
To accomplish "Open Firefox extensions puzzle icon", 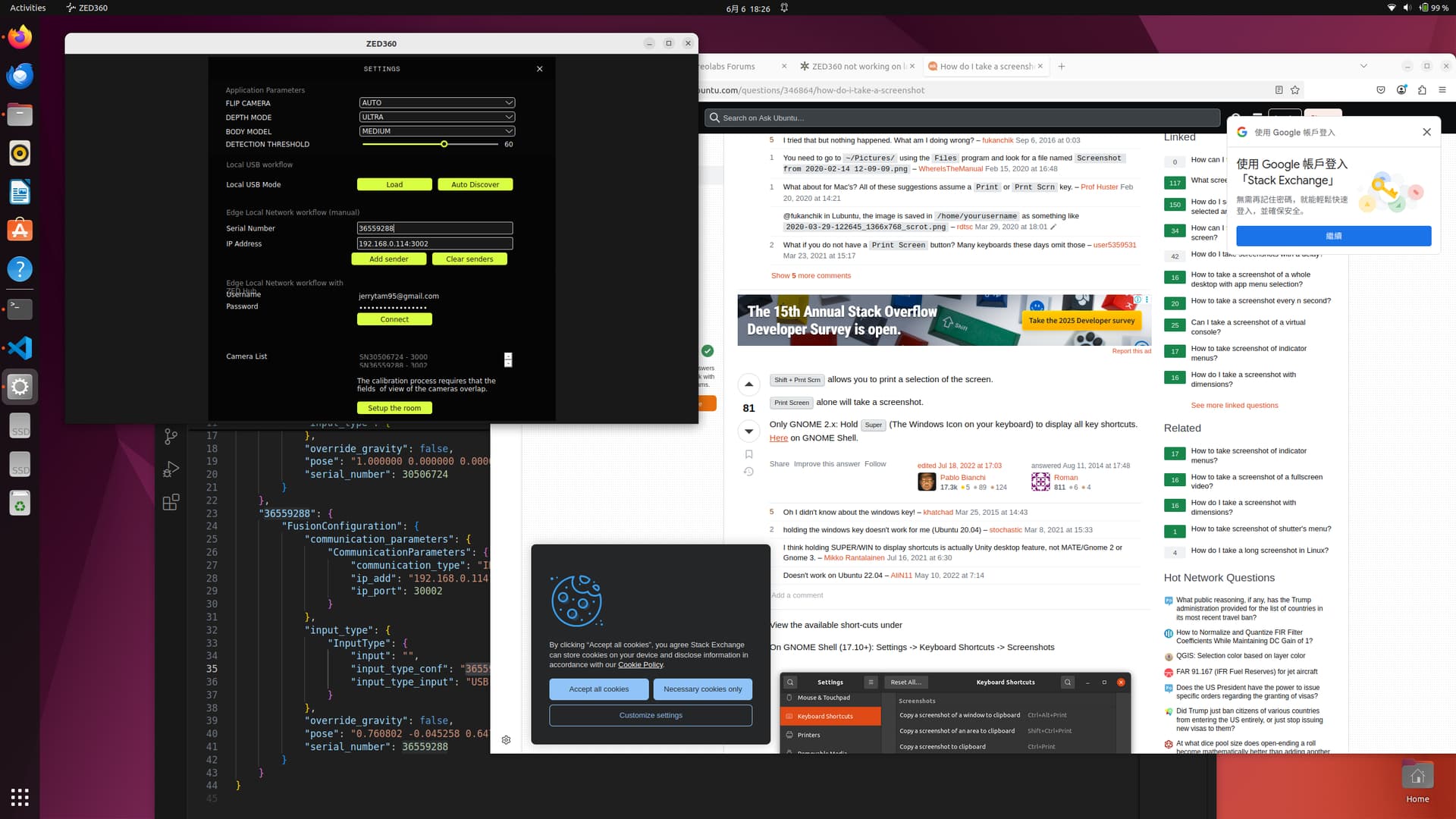I will pyautogui.click(x=1422, y=90).
